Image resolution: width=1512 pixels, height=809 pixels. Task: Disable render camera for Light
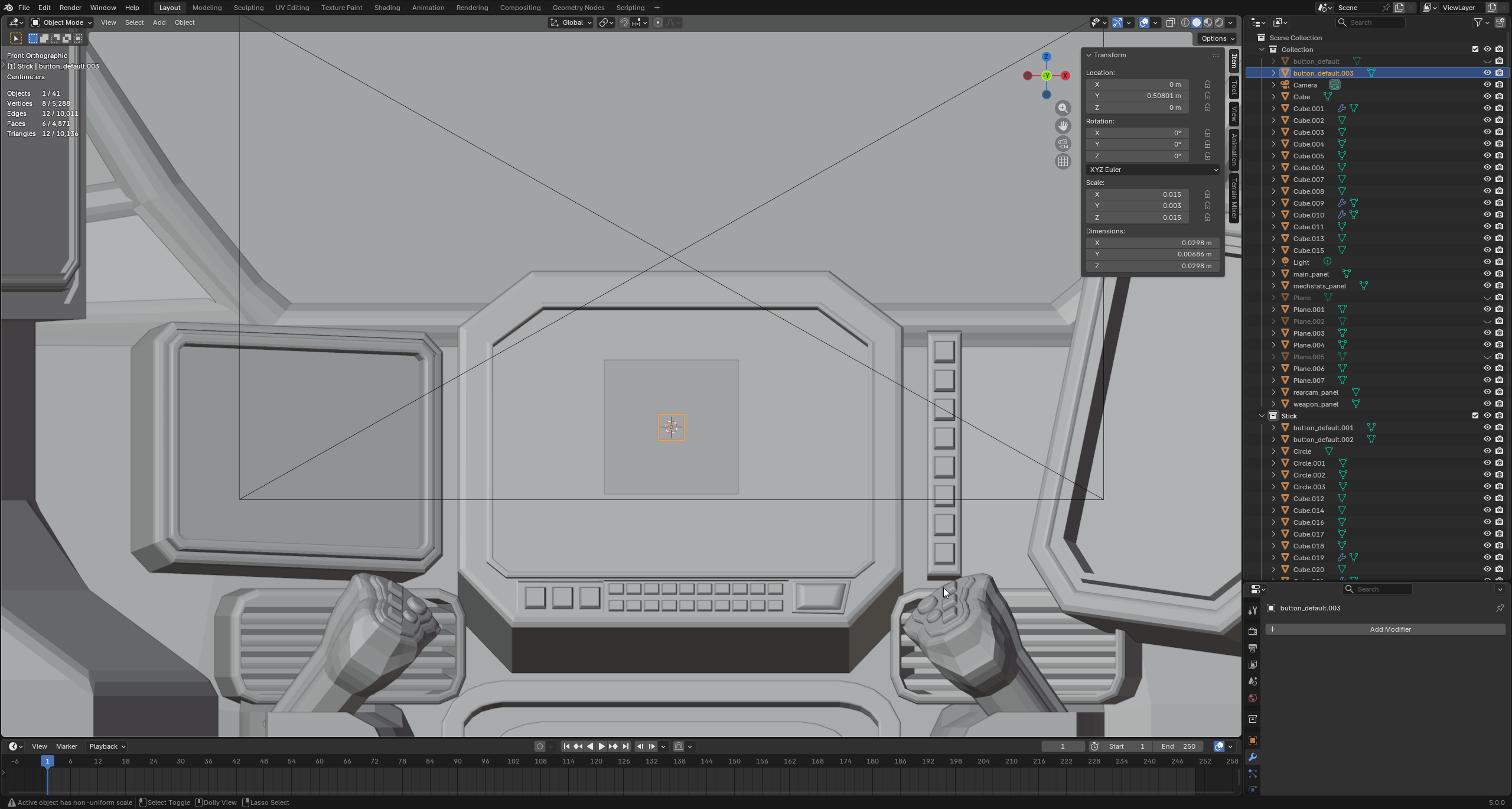[x=1500, y=262]
